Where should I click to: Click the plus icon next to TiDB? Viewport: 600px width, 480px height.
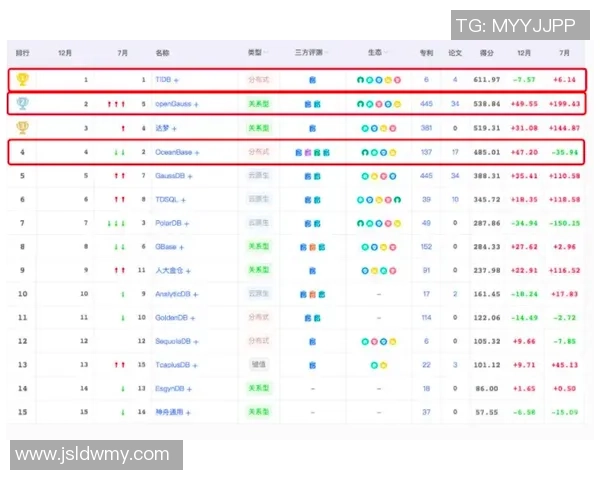click(x=178, y=79)
